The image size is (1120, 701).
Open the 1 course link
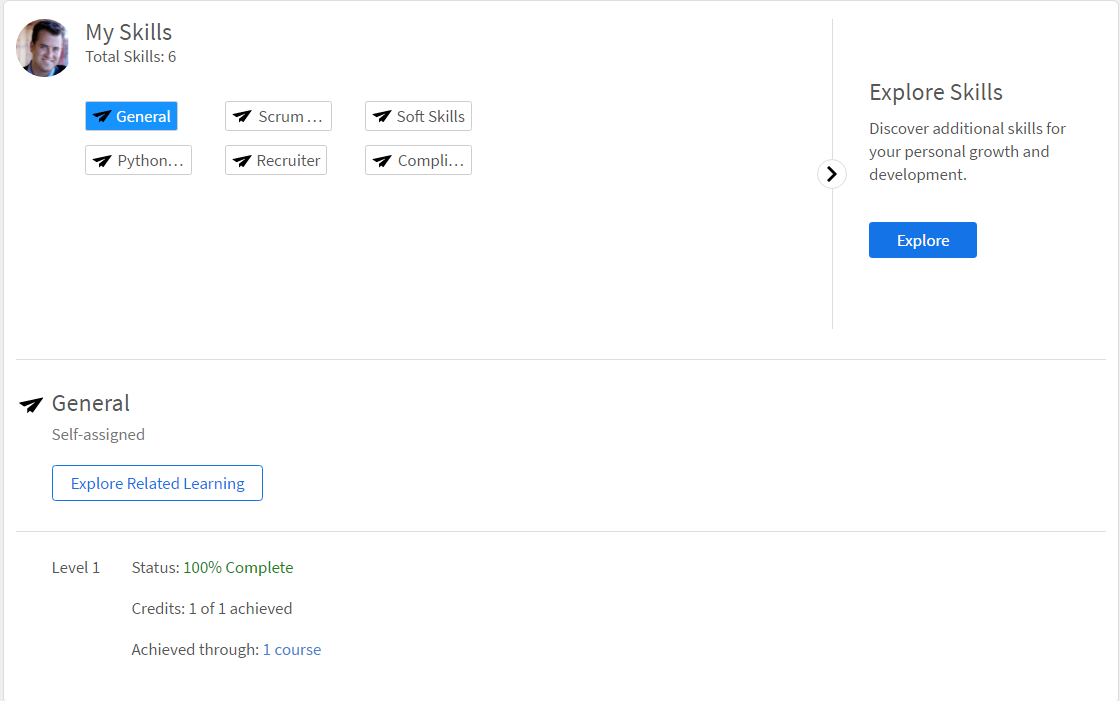click(292, 650)
